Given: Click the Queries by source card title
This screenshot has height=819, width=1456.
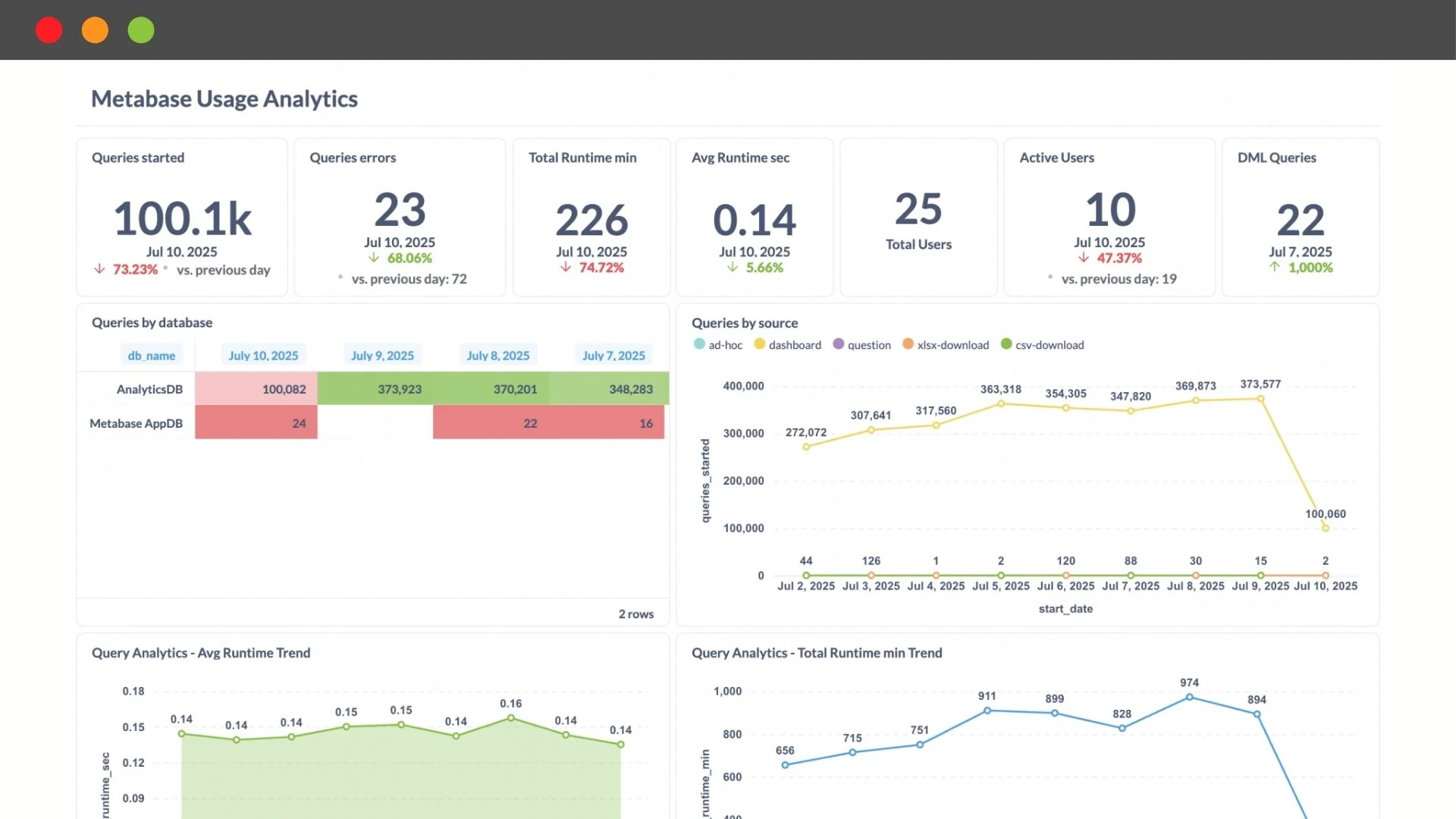Looking at the screenshot, I should 745,323.
